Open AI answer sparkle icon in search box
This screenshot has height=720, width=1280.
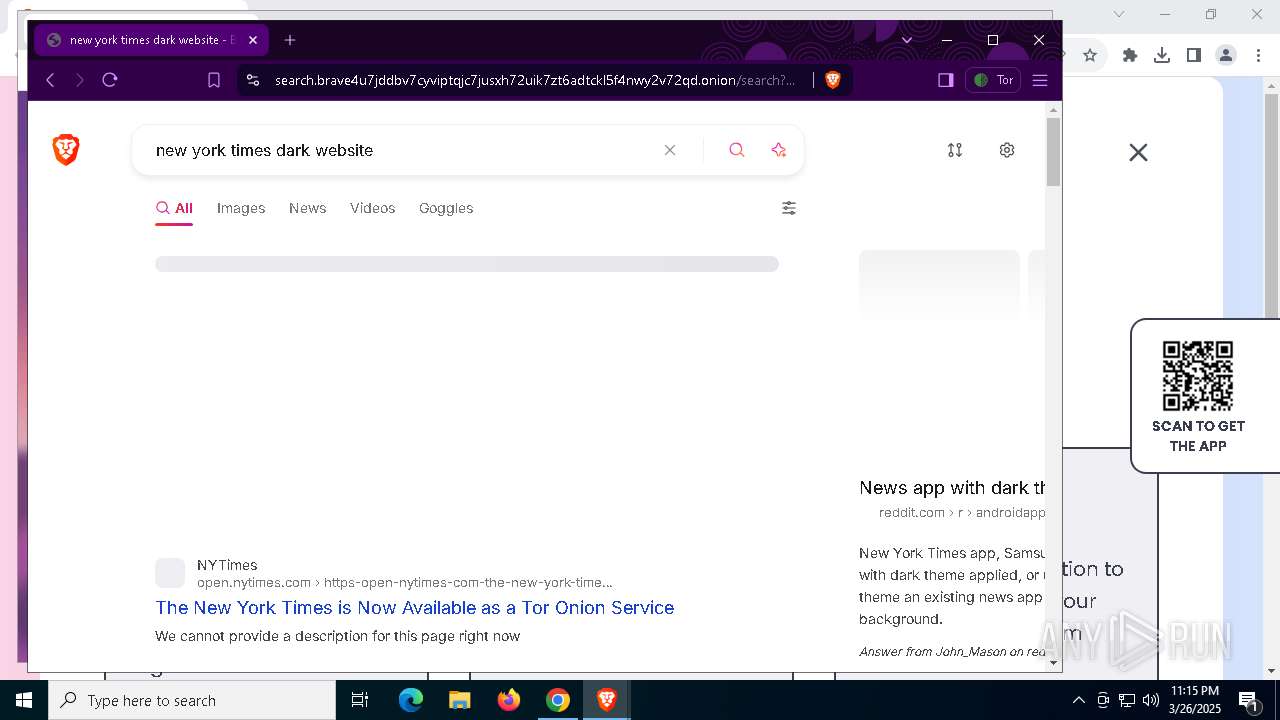click(779, 150)
